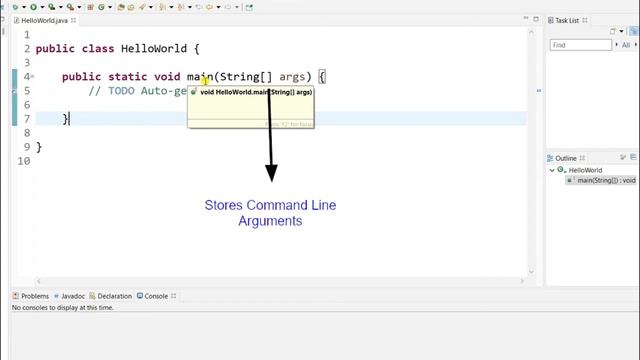
Task: Close the Task List view
Action: pyautogui.click(x=585, y=20)
